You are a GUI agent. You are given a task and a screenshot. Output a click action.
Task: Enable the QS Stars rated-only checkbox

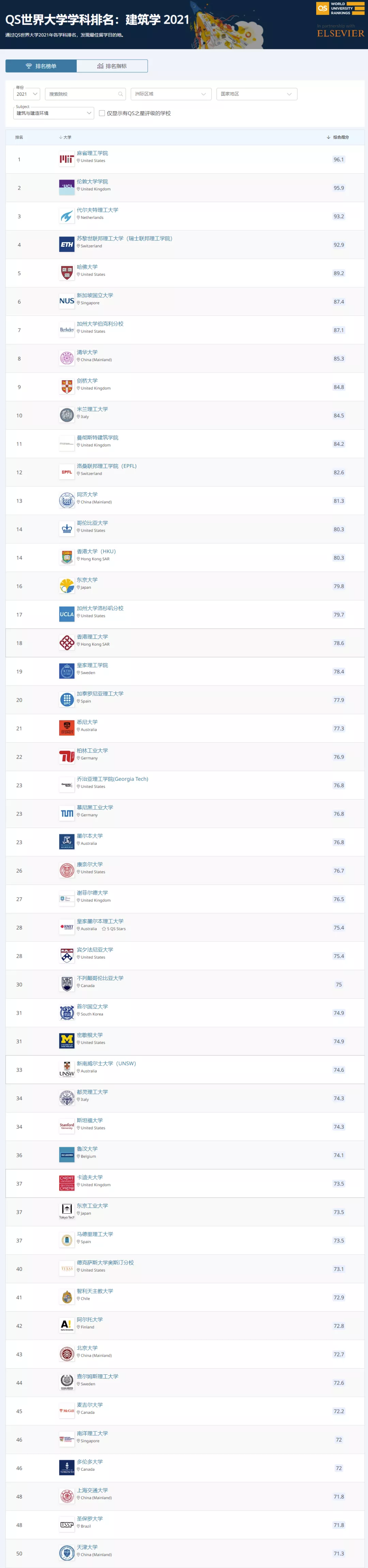pos(102,113)
